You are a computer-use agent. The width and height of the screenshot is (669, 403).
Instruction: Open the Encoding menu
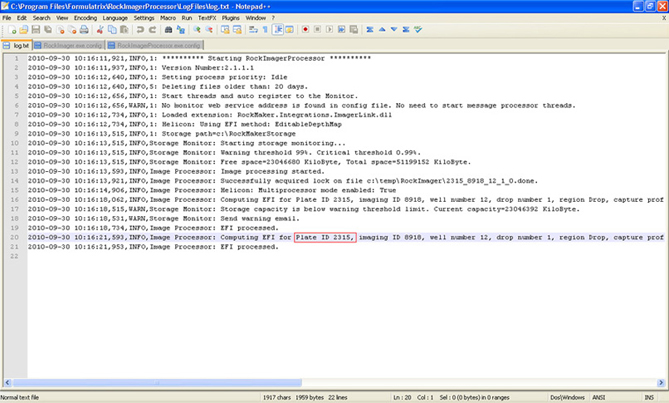(x=85, y=18)
